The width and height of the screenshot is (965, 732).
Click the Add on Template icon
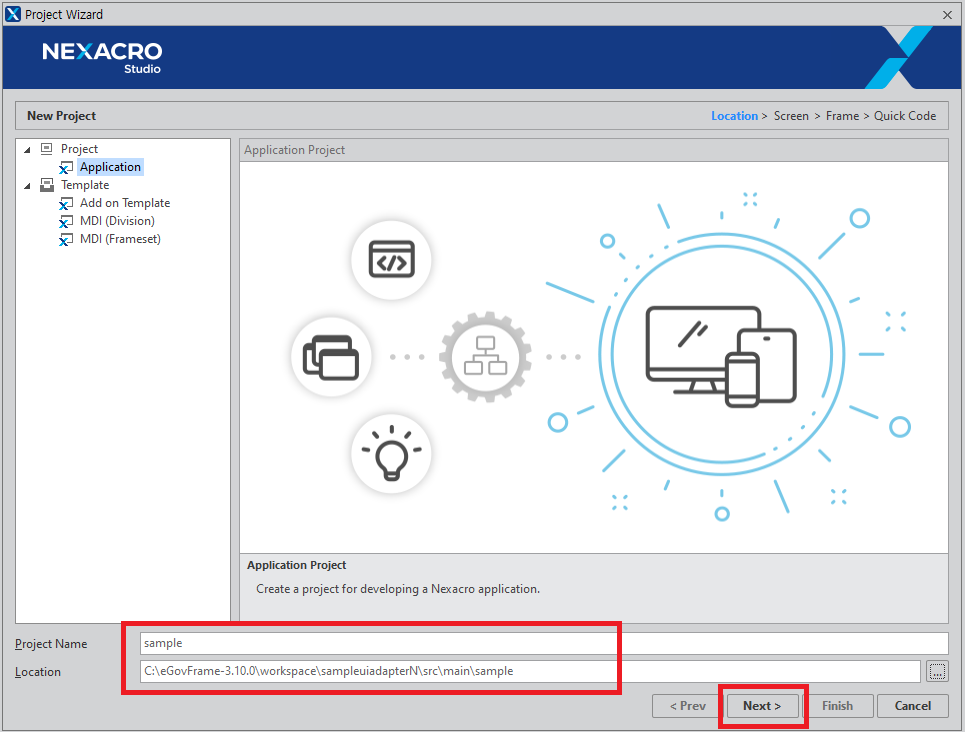tap(66, 204)
